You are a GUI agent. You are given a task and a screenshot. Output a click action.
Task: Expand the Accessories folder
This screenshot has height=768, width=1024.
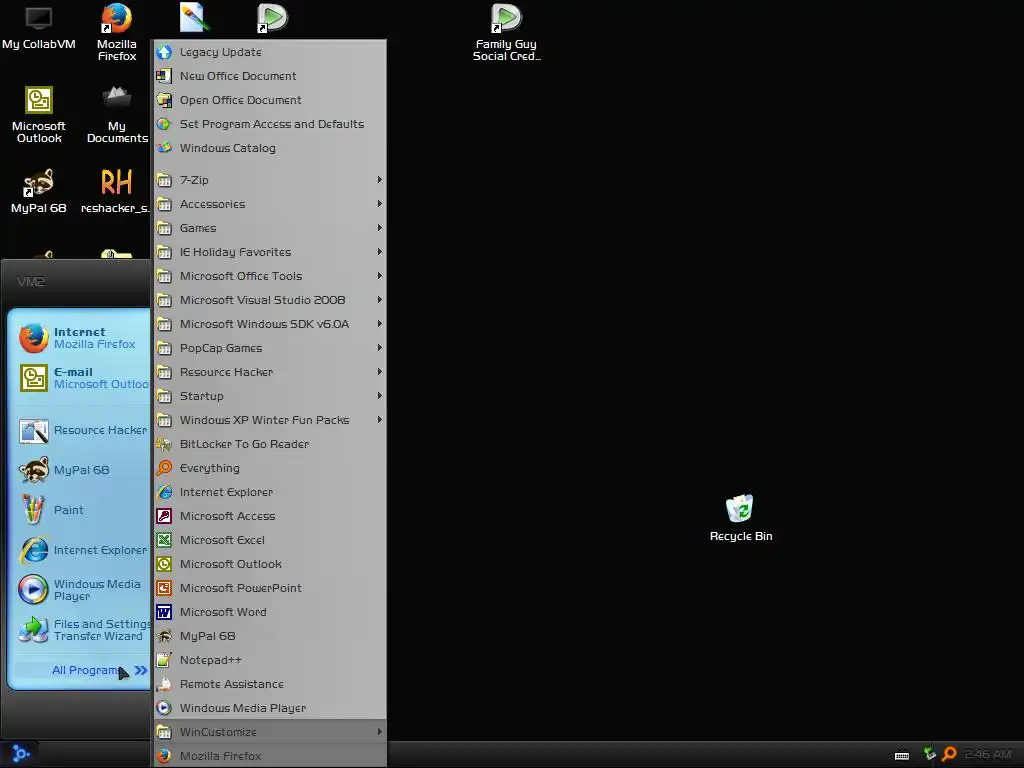coord(270,204)
